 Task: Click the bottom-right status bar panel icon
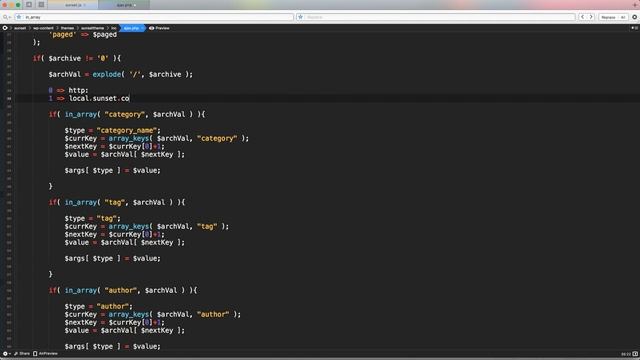(635, 354)
